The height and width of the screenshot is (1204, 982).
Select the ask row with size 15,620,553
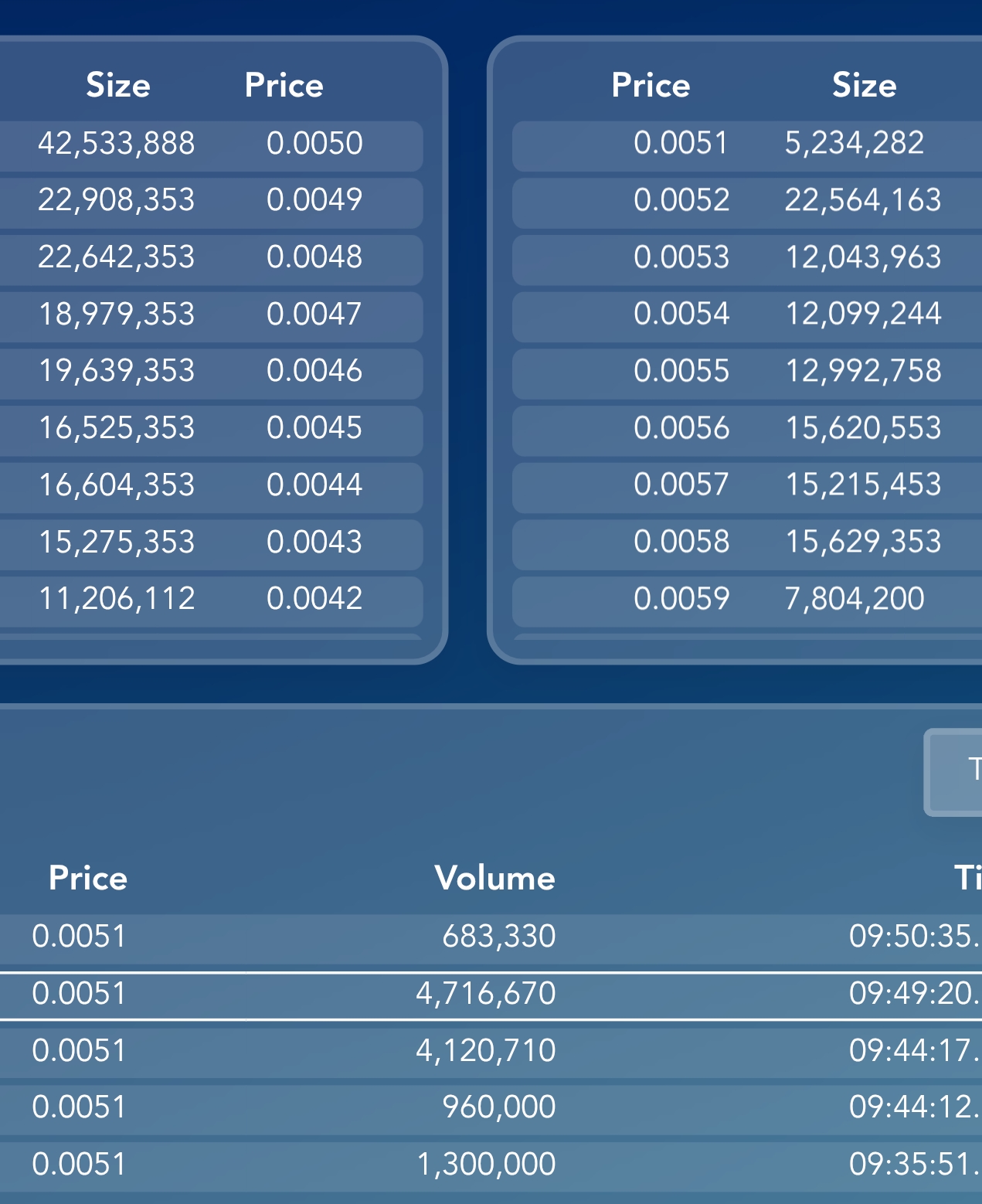click(862, 428)
